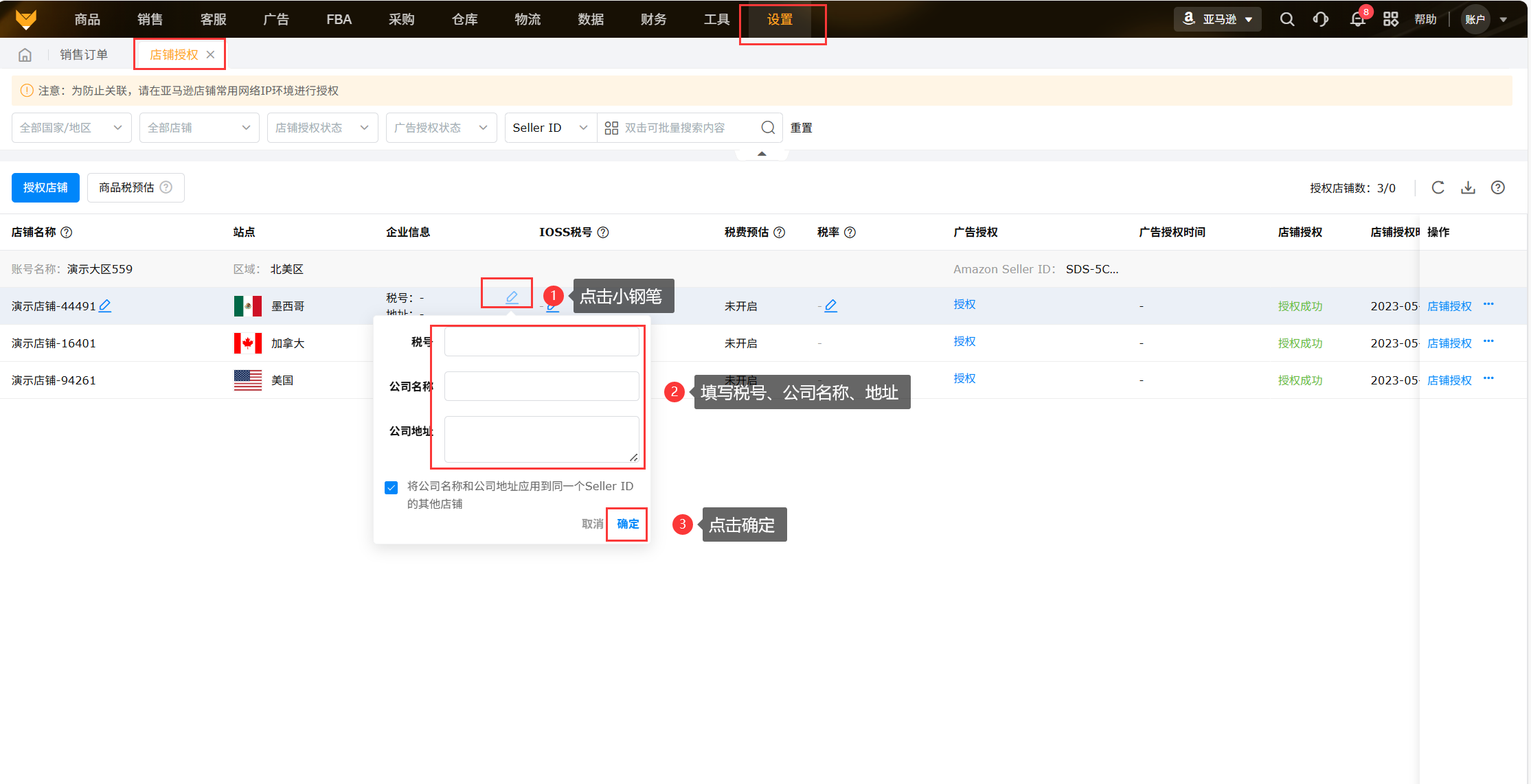1531x784 pixels.
Task: Open notifications bell with badge
Action: (1357, 19)
